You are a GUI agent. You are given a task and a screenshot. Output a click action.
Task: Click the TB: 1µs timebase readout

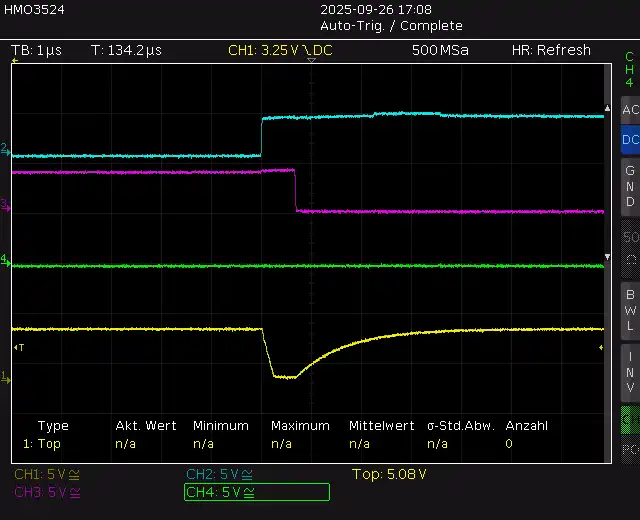[37, 50]
